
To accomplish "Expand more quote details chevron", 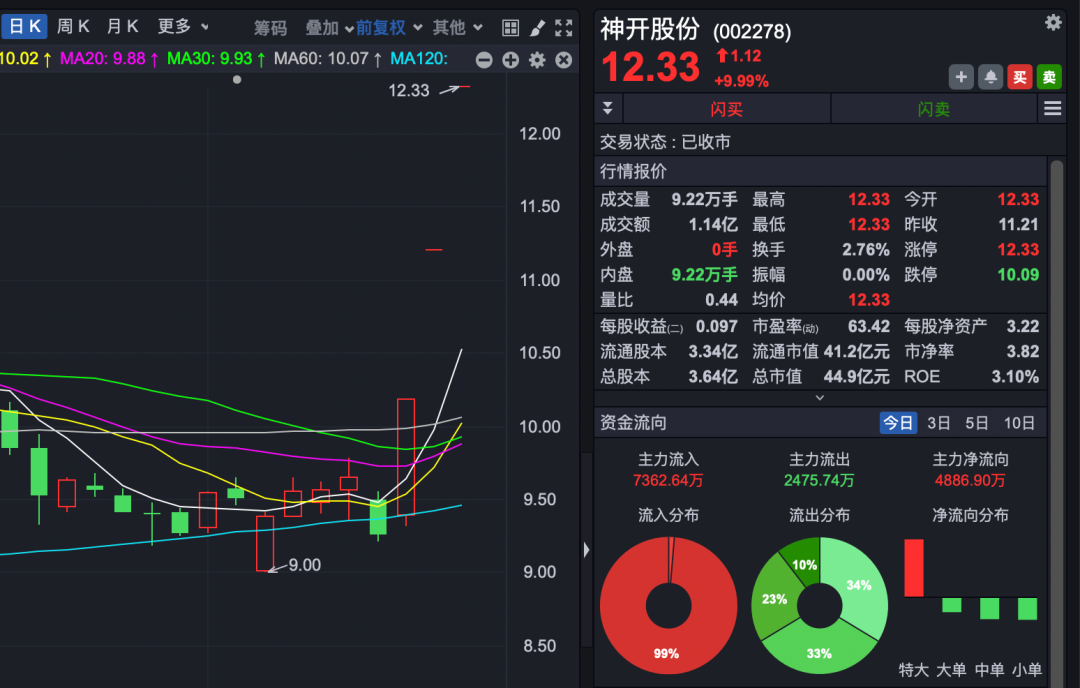I will [820, 397].
